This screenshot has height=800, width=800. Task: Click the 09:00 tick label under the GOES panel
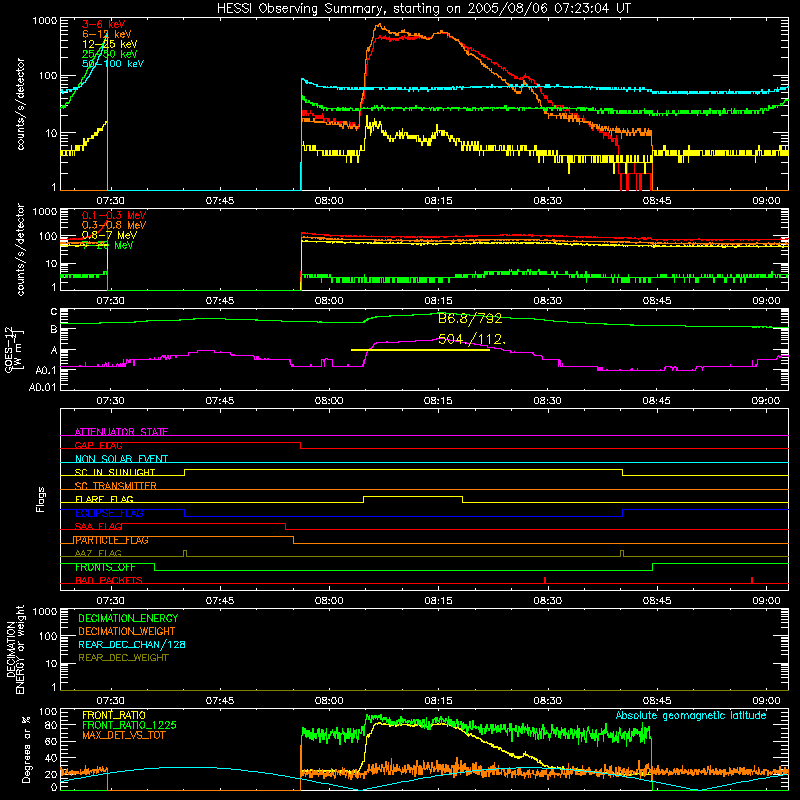[x=766, y=401]
